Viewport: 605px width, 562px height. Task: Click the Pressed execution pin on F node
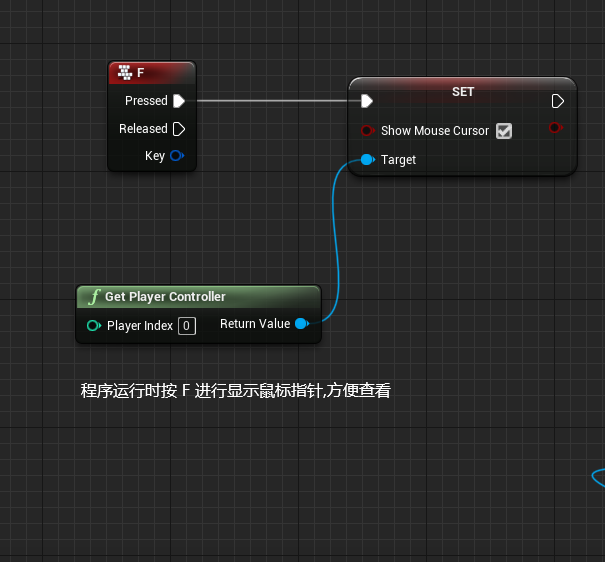[179, 101]
